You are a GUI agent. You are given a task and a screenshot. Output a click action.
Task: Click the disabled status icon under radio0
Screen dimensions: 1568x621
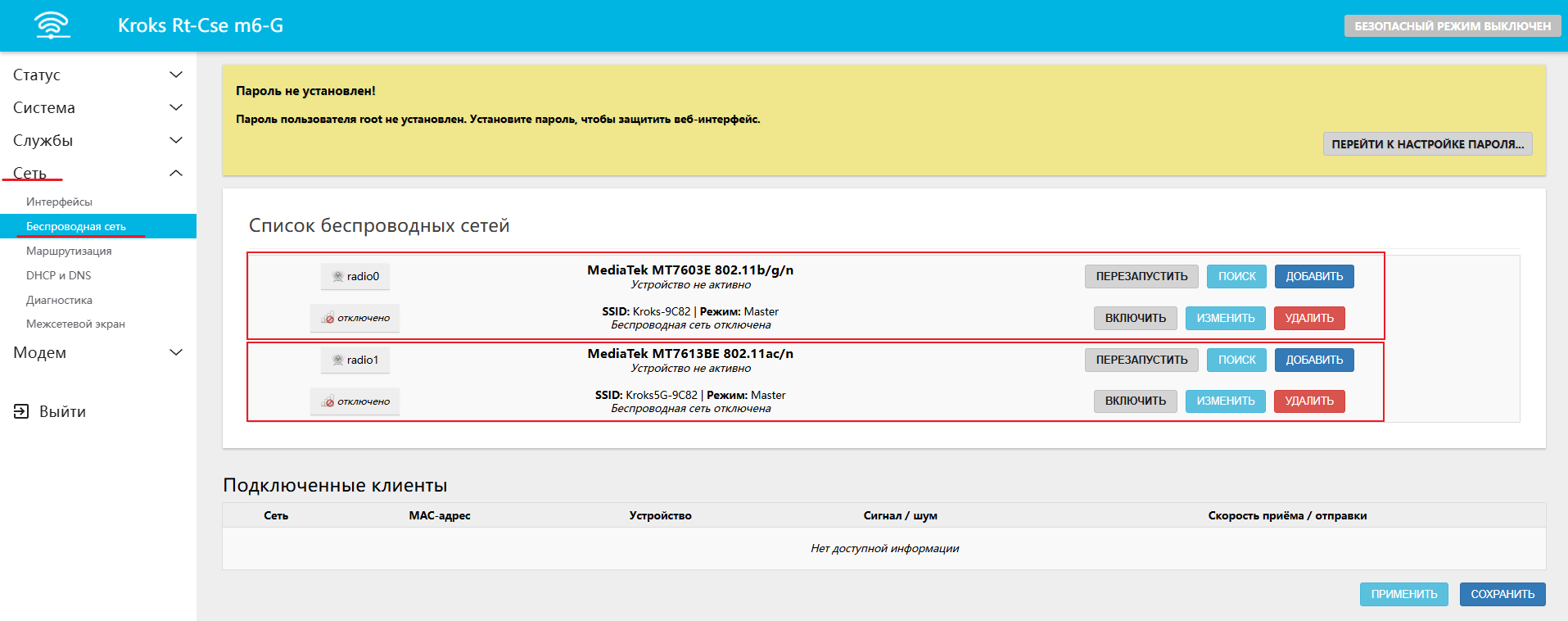328,319
